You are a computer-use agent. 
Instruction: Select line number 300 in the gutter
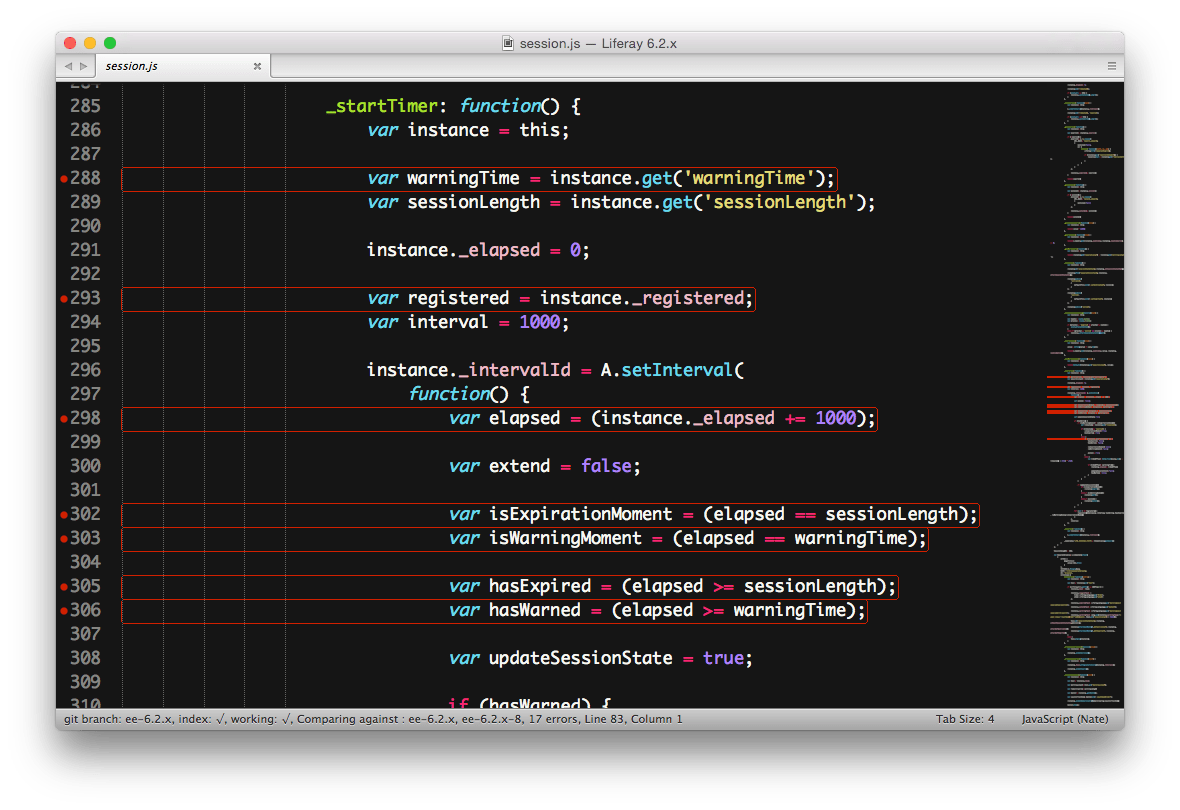tap(85, 466)
